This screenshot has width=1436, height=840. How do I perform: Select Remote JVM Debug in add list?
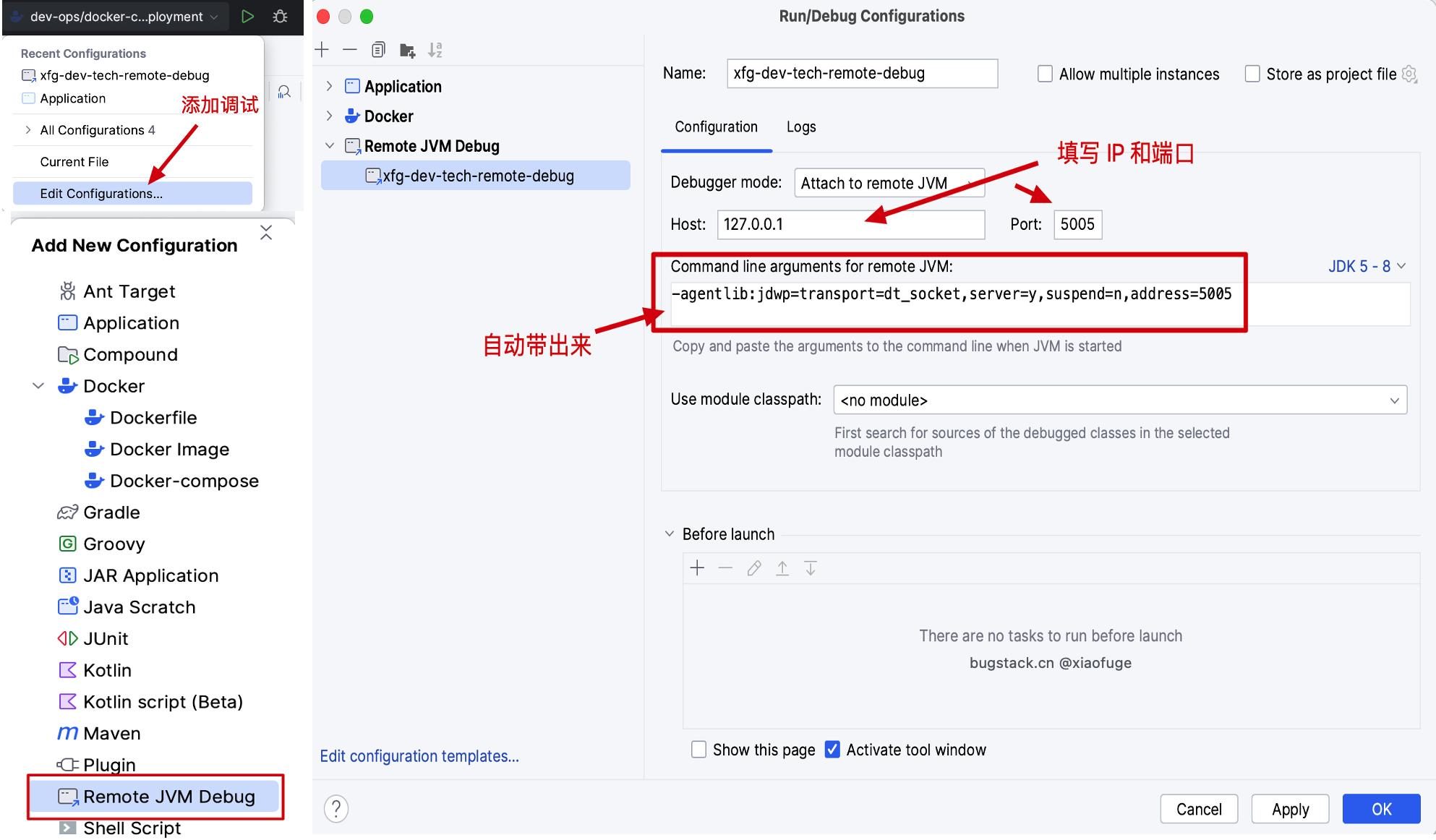coord(155,797)
